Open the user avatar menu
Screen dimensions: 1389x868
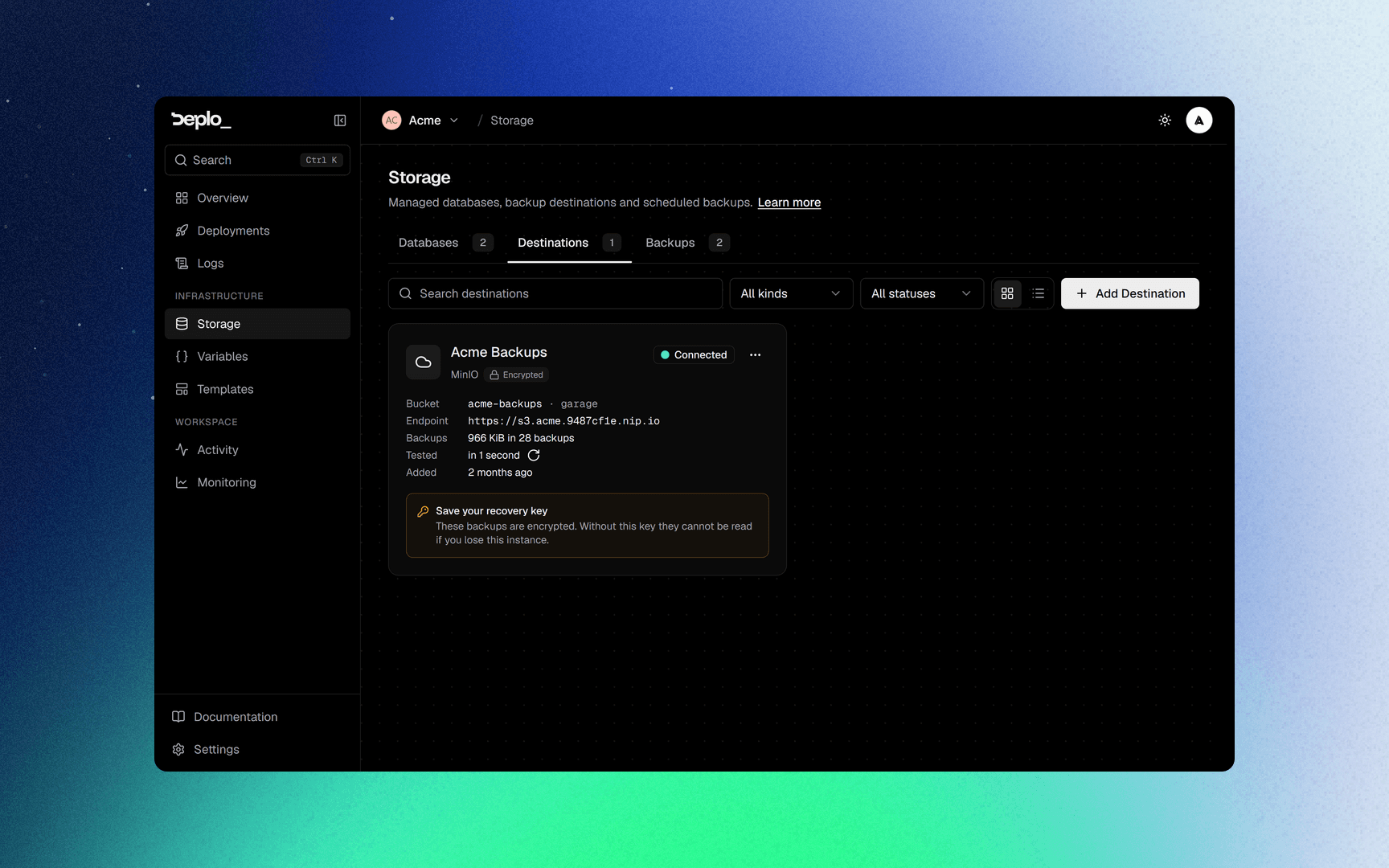[x=1199, y=121]
